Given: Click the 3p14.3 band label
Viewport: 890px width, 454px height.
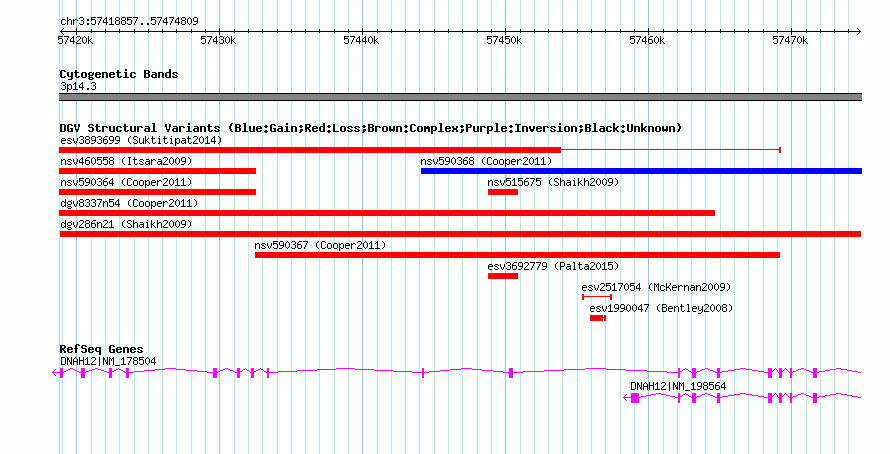Looking at the screenshot, I should pyautogui.click(x=78, y=86).
